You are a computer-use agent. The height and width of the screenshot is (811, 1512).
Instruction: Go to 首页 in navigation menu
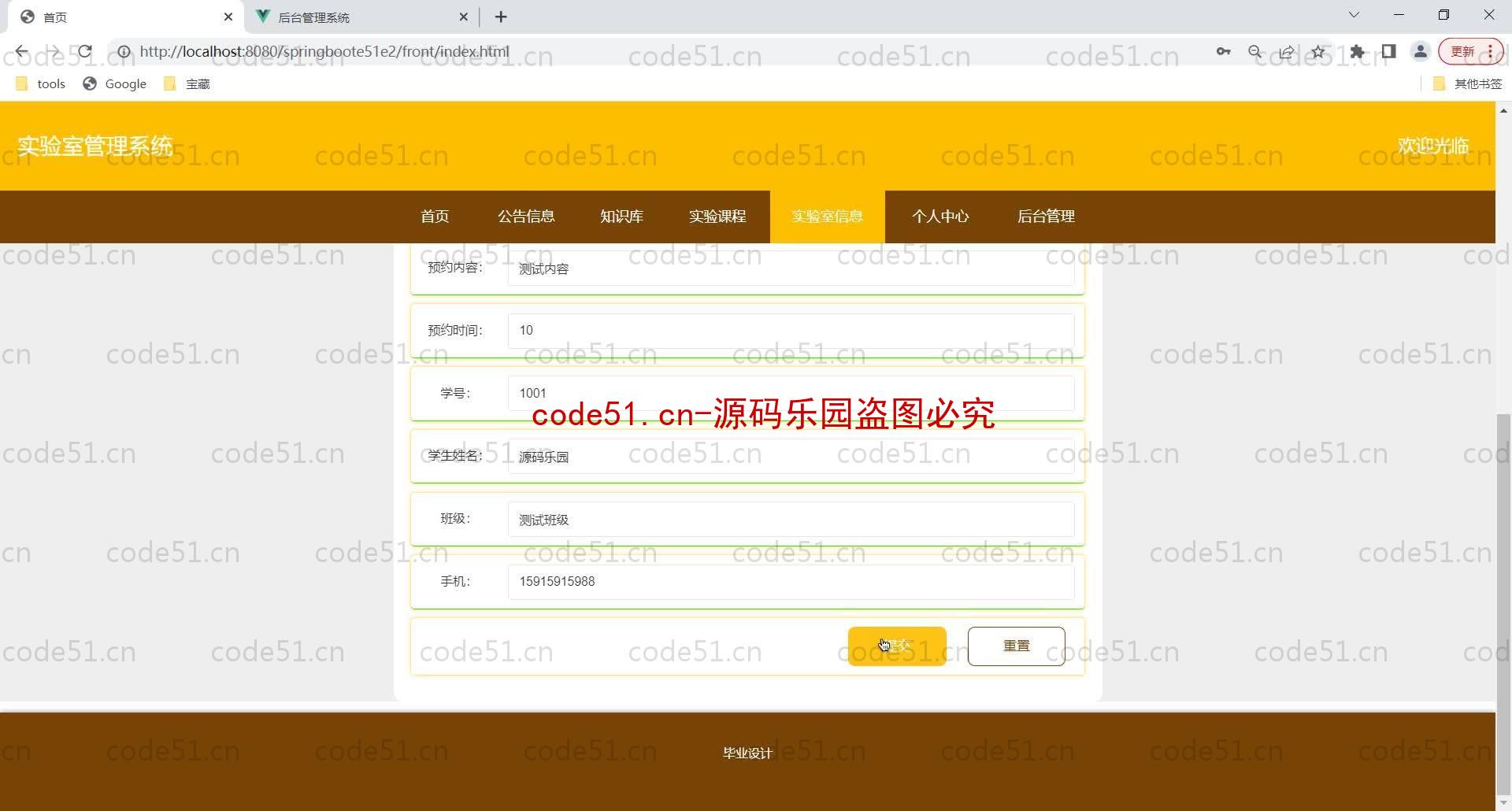tap(435, 217)
